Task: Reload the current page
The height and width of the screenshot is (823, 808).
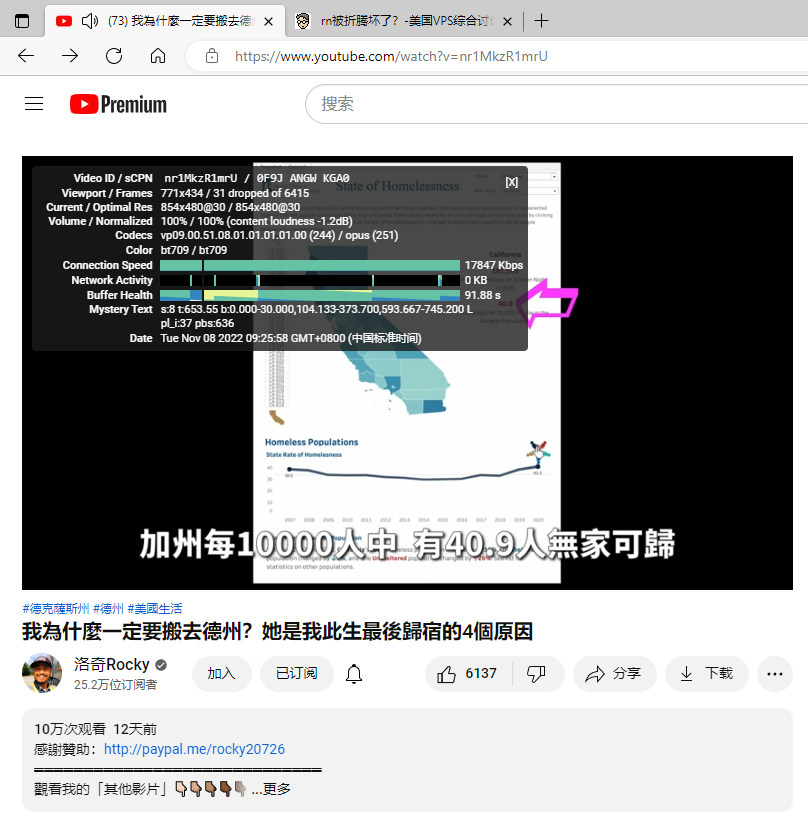Action: coord(114,56)
